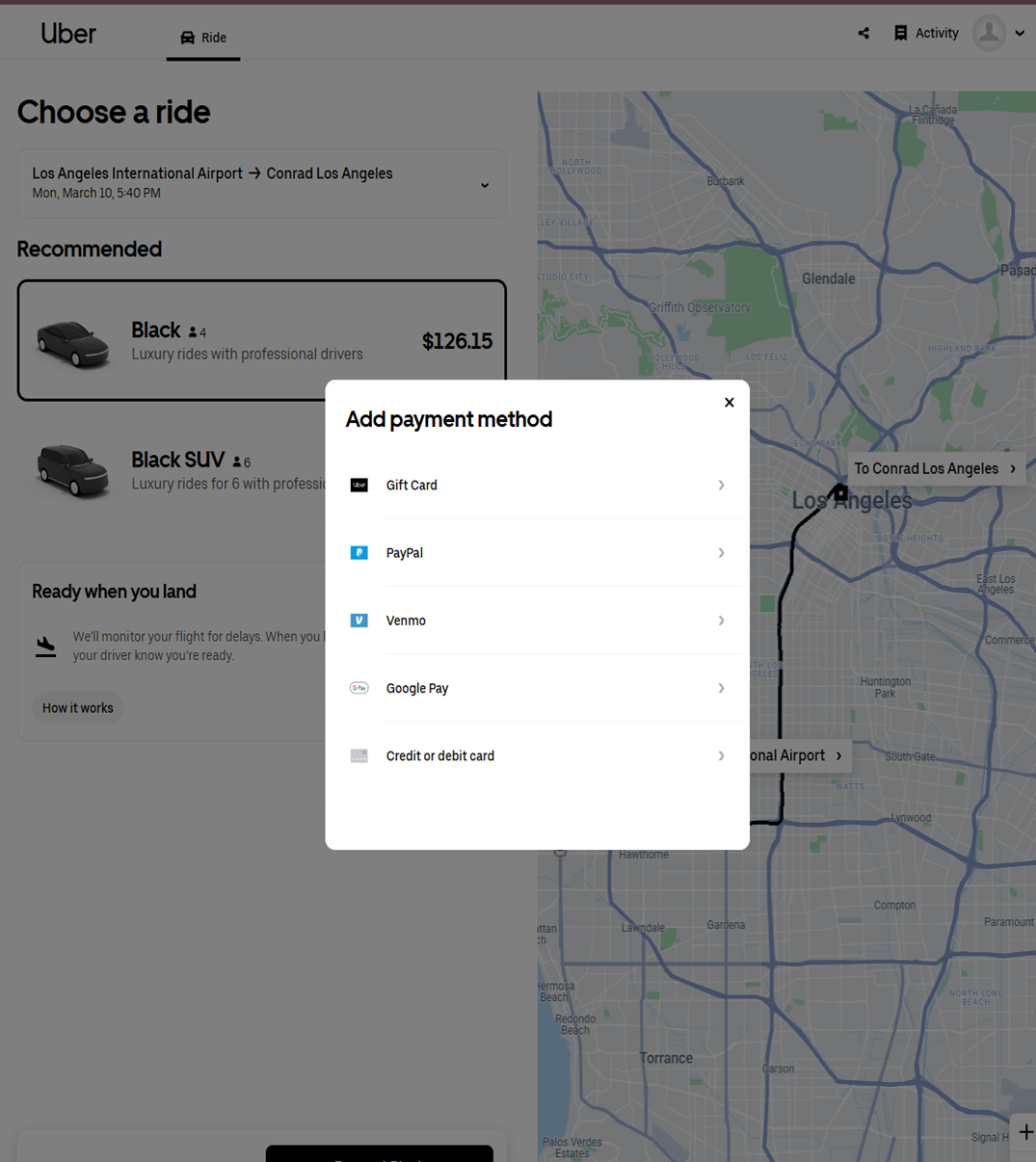1036x1162 pixels.
Task: Click the share icon in header
Action: (x=863, y=34)
